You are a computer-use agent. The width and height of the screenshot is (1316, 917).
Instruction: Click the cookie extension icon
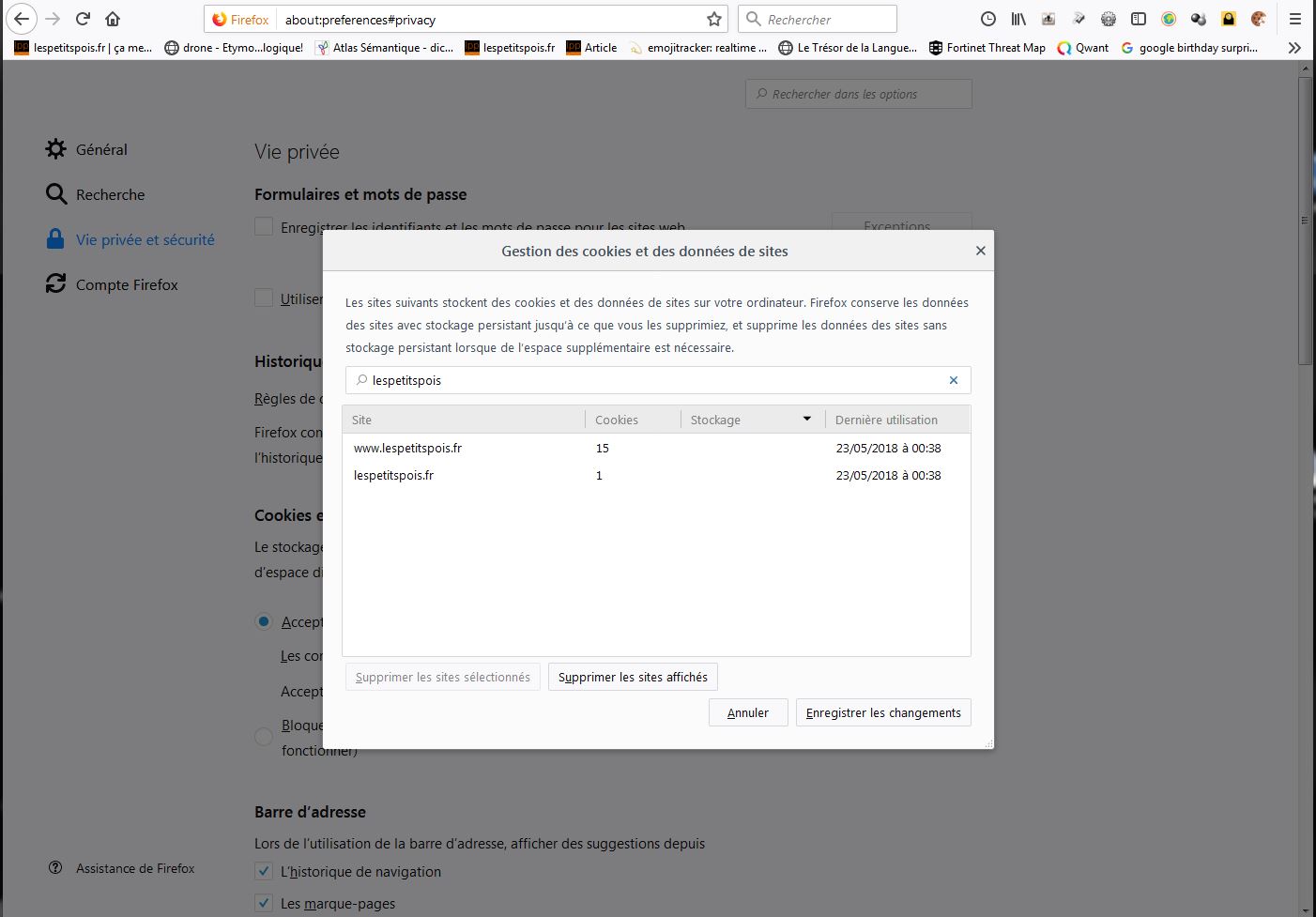pos(1259,19)
